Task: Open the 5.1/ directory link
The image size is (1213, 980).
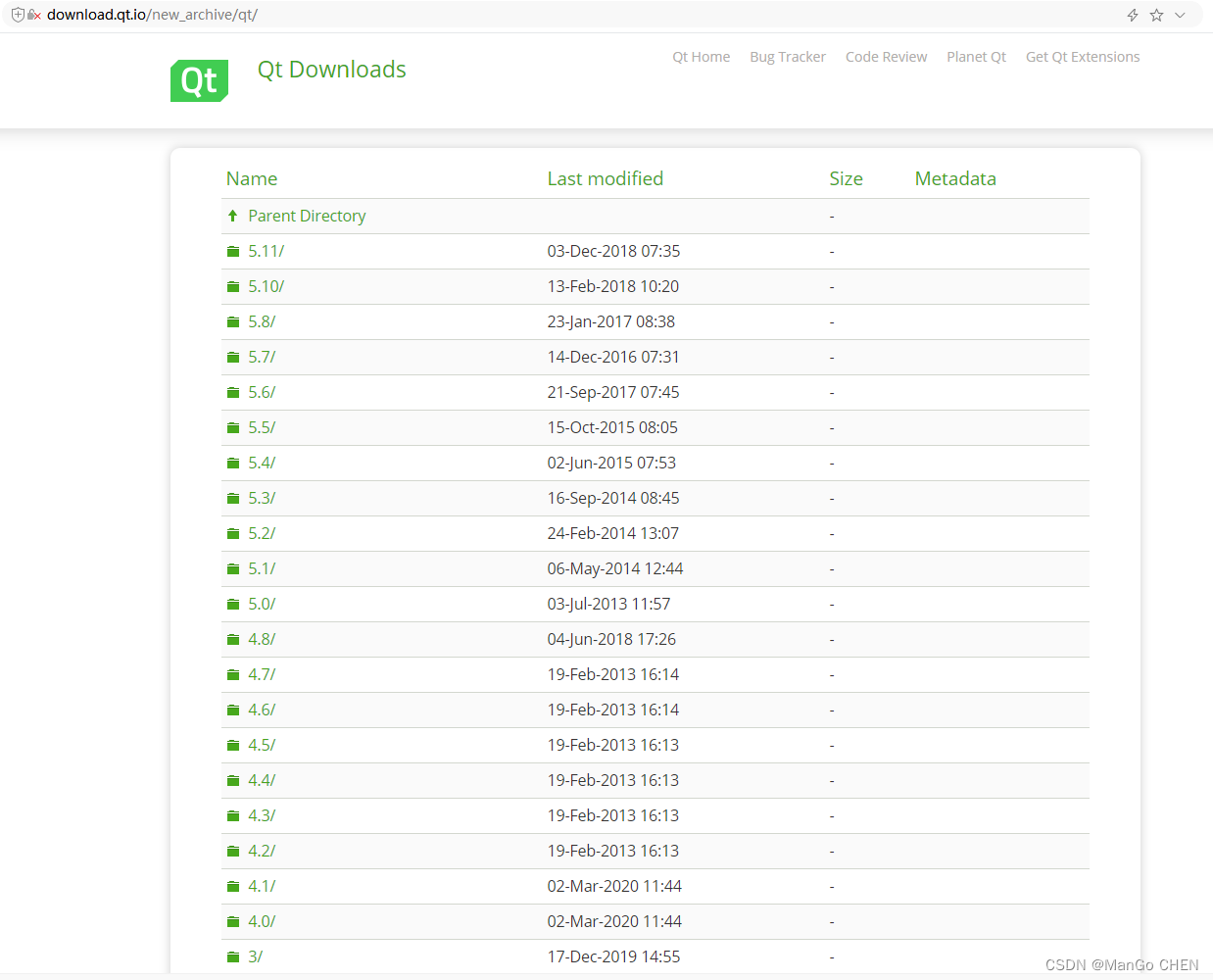Action: 262,569
